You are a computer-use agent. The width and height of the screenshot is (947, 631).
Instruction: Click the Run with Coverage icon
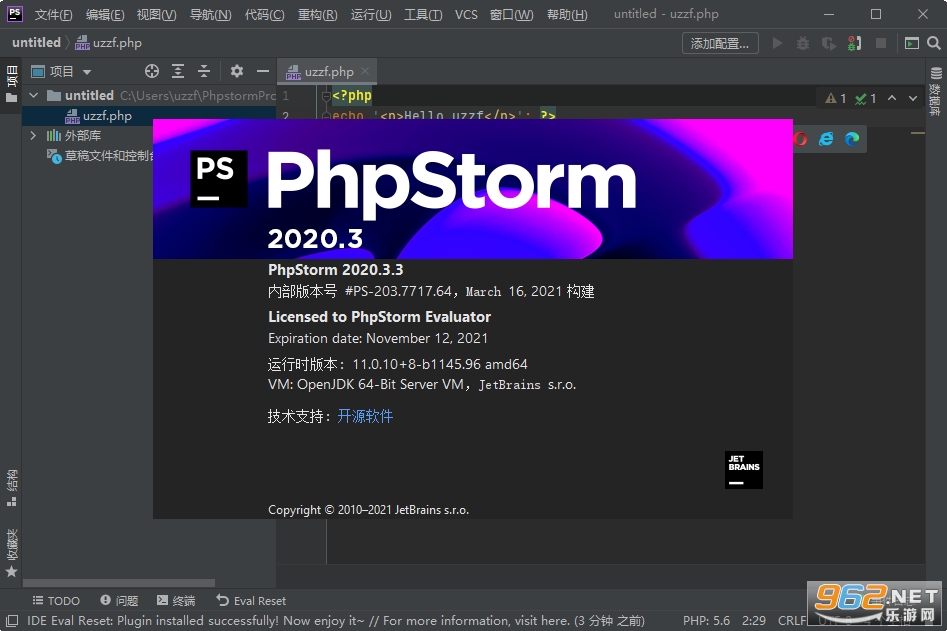[x=829, y=43]
